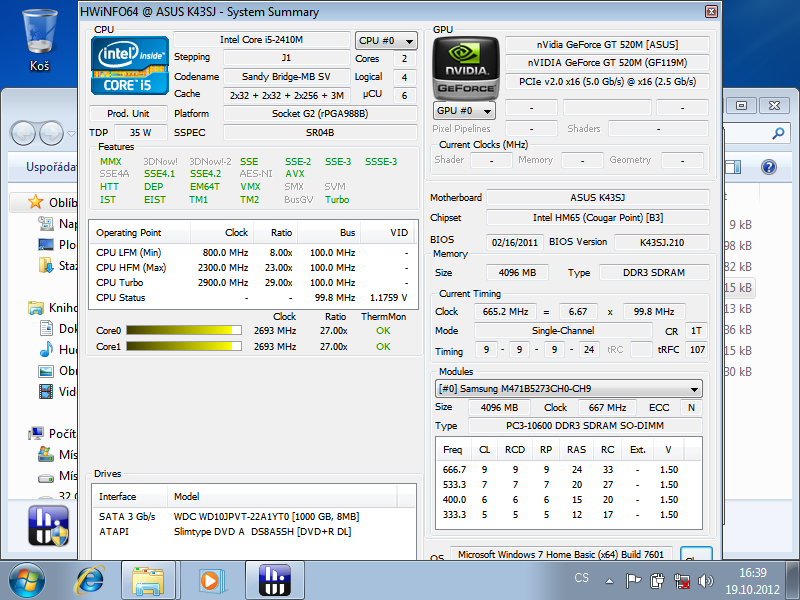The width and height of the screenshot is (800, 600).
Task: Click the HWiNFO shield icon on the desktop
Action: pos(48,526)
